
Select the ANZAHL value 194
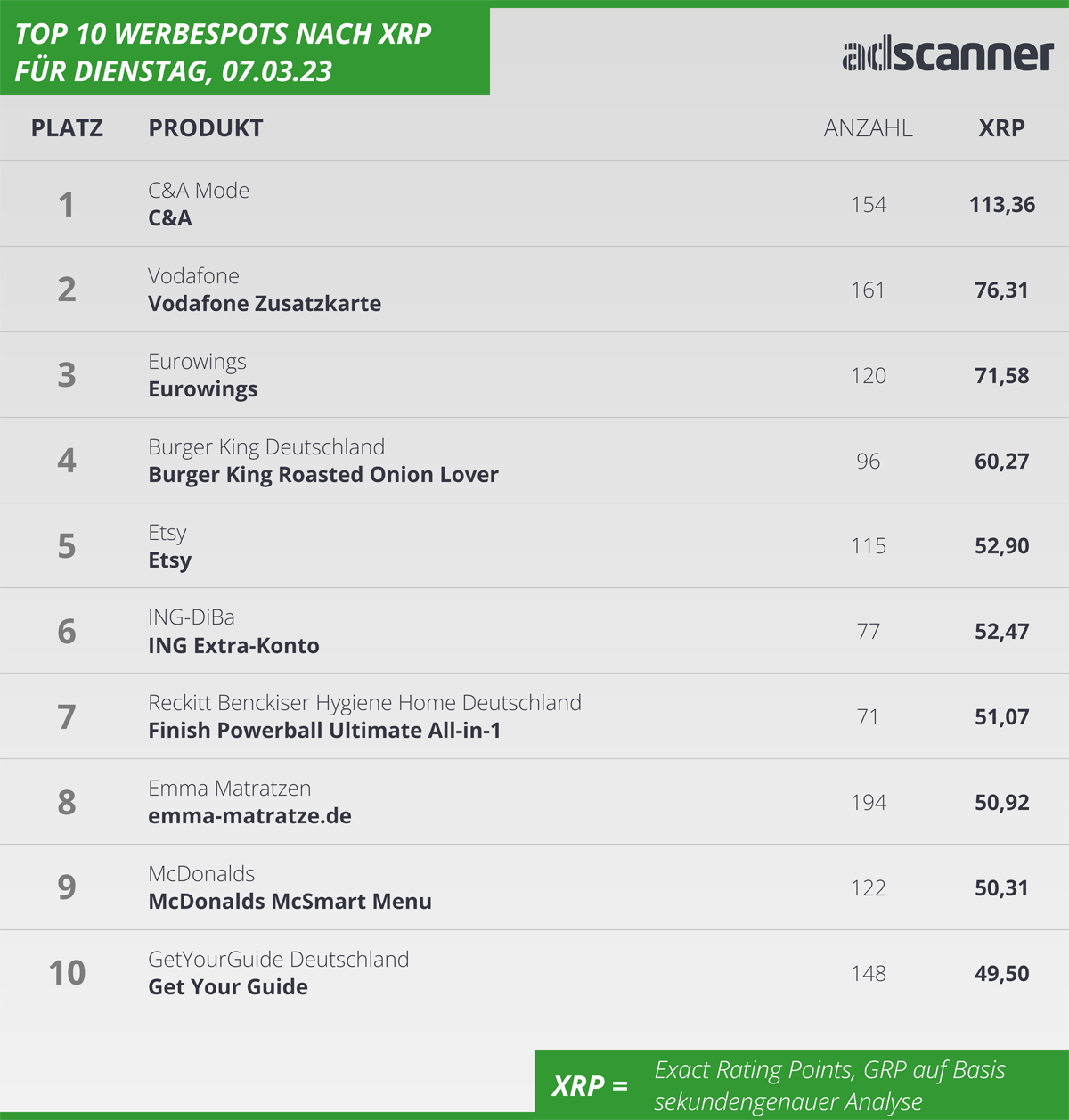(869, 803)
